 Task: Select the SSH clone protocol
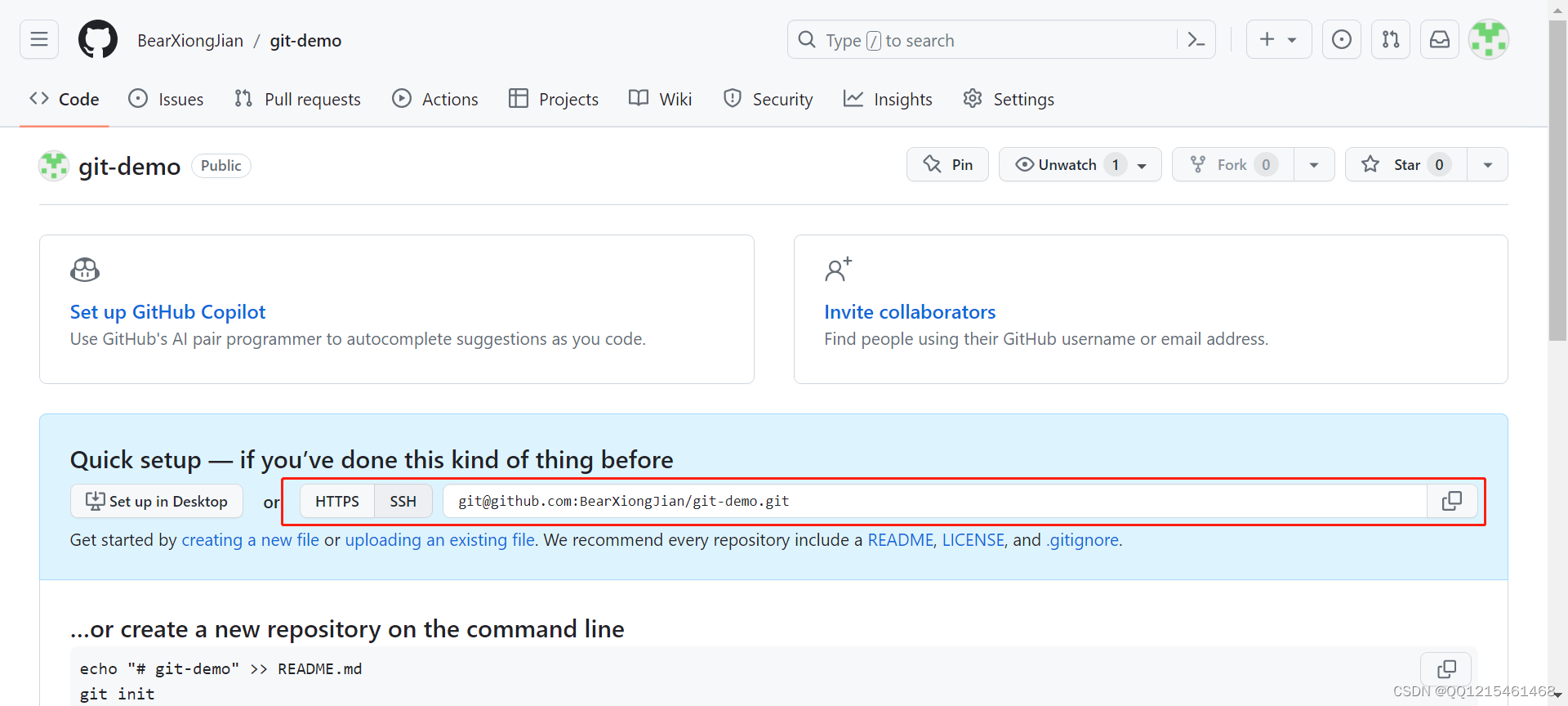tap(403, 501)
